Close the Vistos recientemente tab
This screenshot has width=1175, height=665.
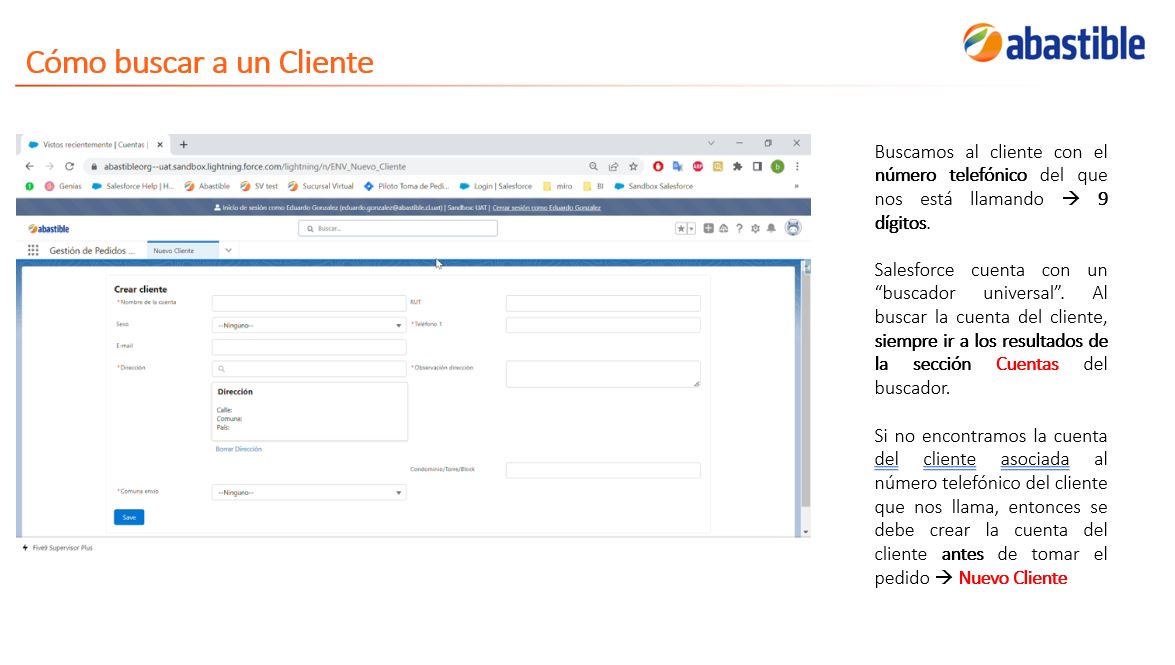pos(160,145)
